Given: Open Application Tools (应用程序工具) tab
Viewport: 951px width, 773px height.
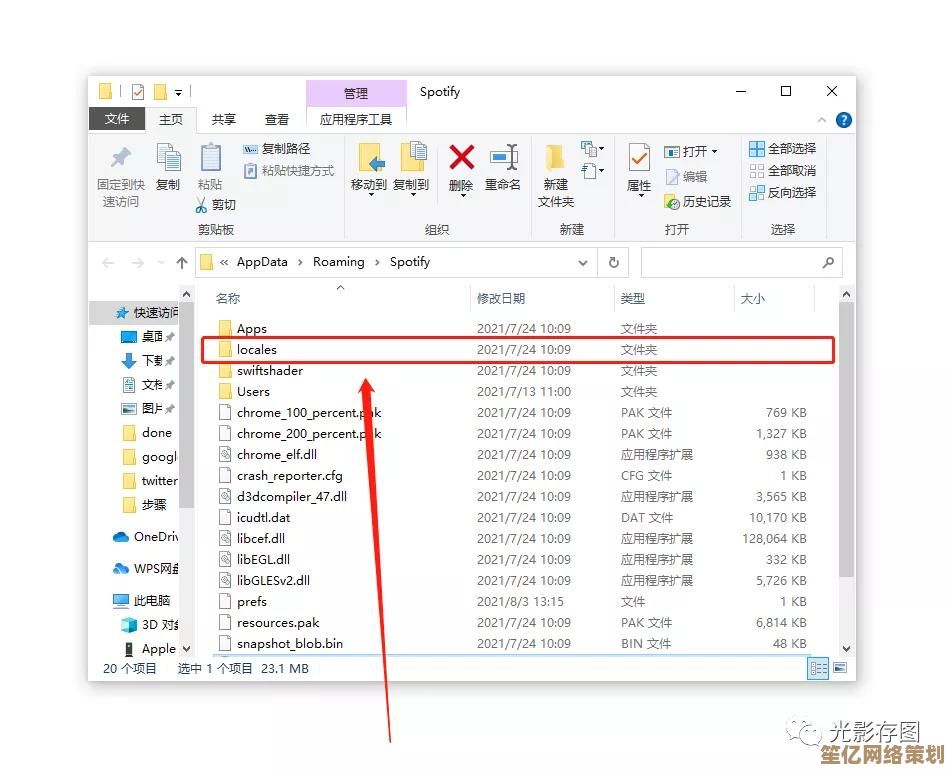Looking at the screenshot, I should (x=356, y=119).
